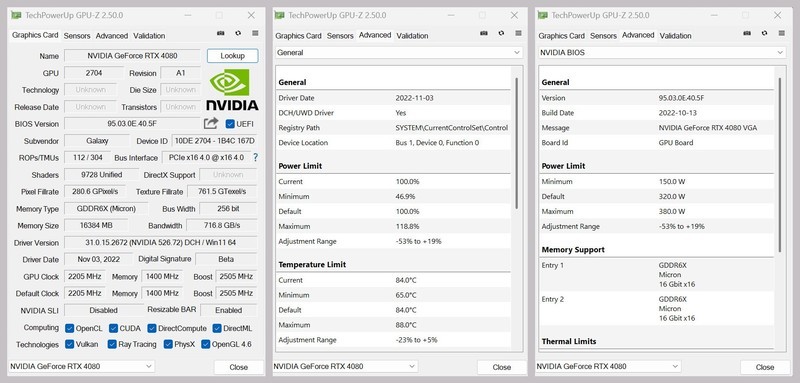Click the BIOS export share icon
Viewport: 800px width, 383px height.
click(211, 123)
